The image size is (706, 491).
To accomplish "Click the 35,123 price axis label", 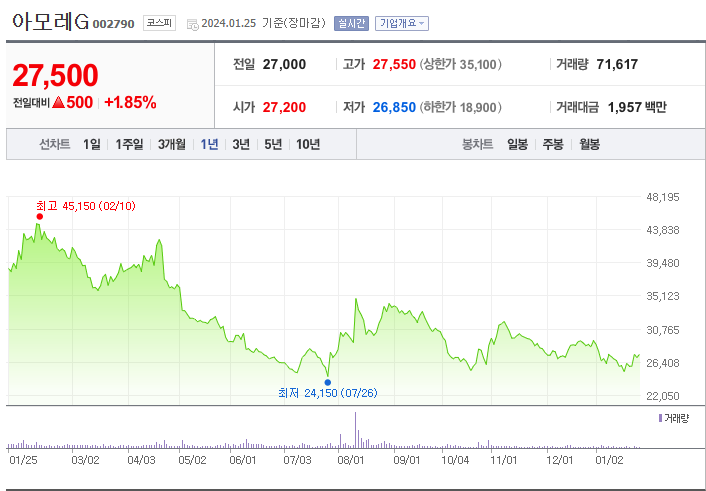I will (663, 296).
